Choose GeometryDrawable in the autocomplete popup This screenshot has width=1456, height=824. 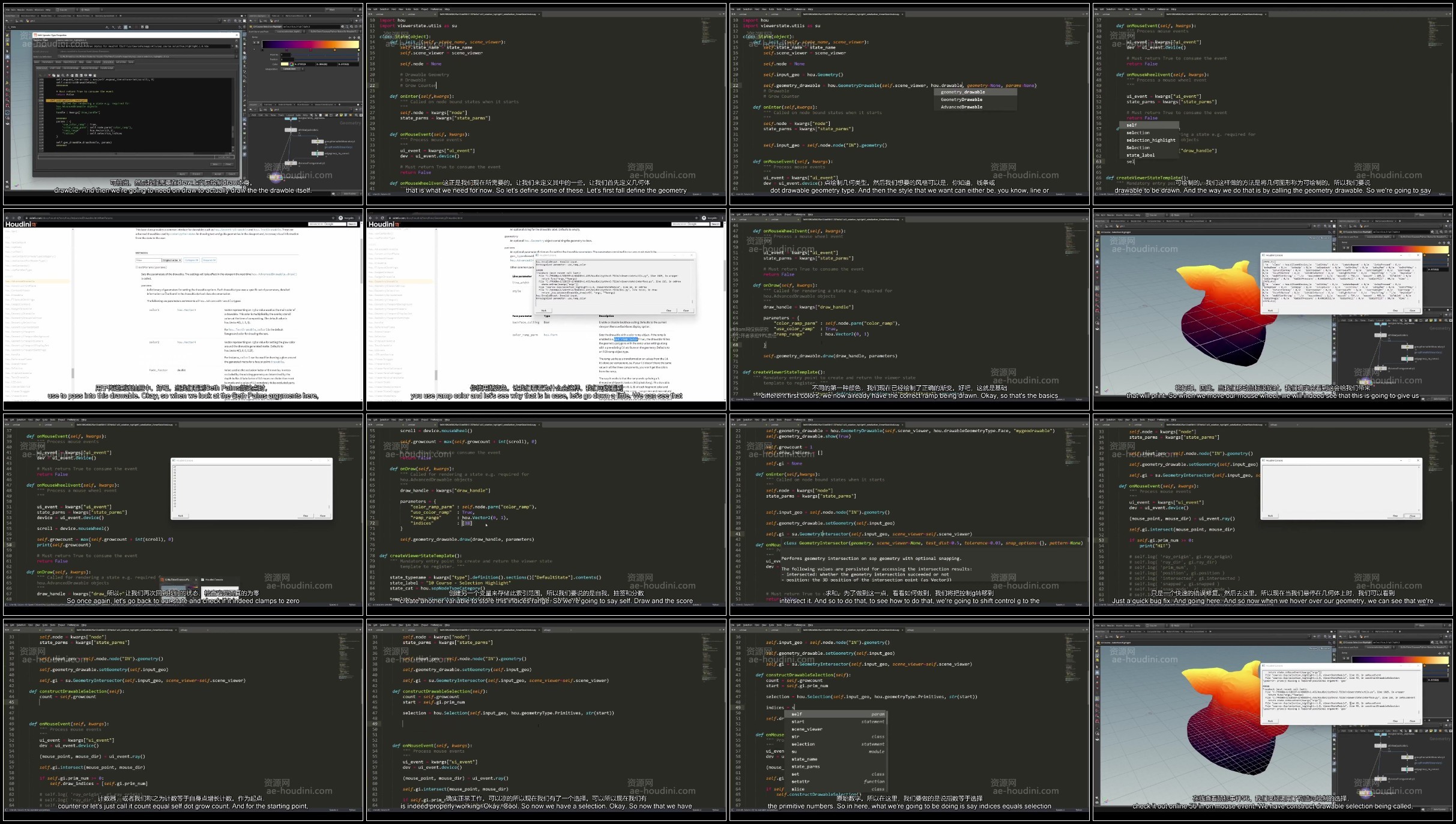pyautogui.click(x=975, y=100)
